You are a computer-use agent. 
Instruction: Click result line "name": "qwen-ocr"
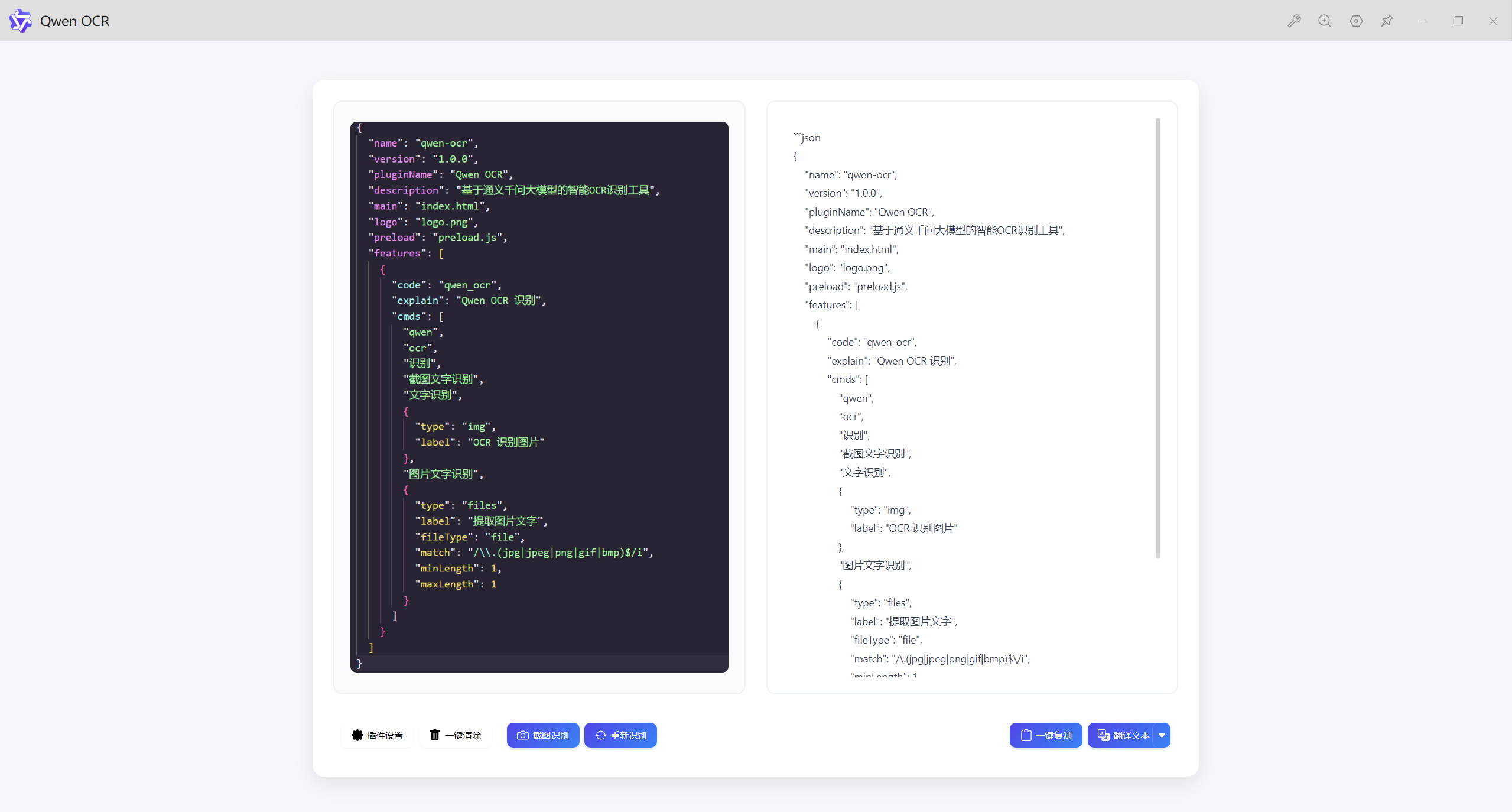[851, 175]
